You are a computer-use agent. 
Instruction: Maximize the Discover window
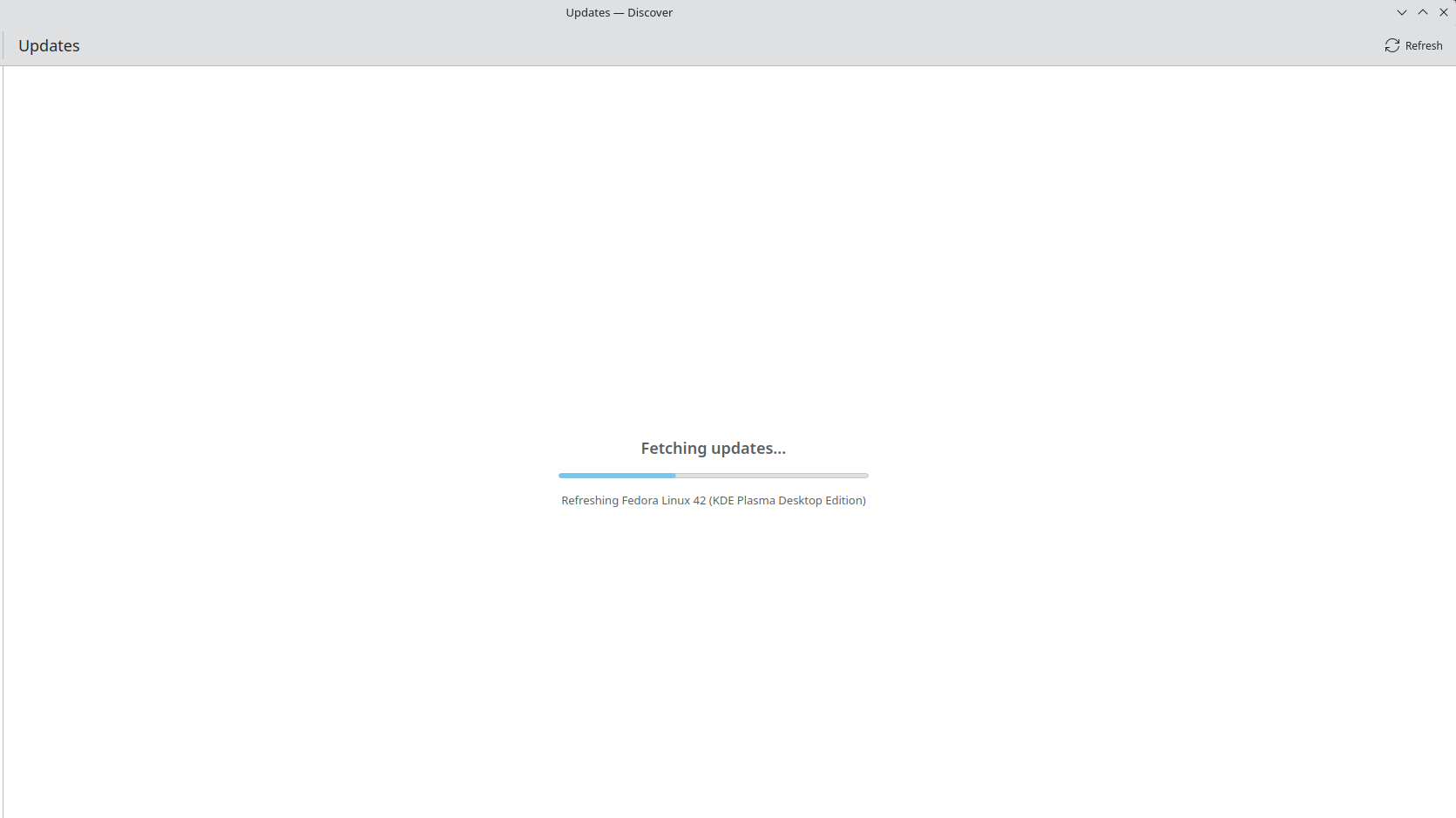pyautogui.click(x=1422, y=12)
